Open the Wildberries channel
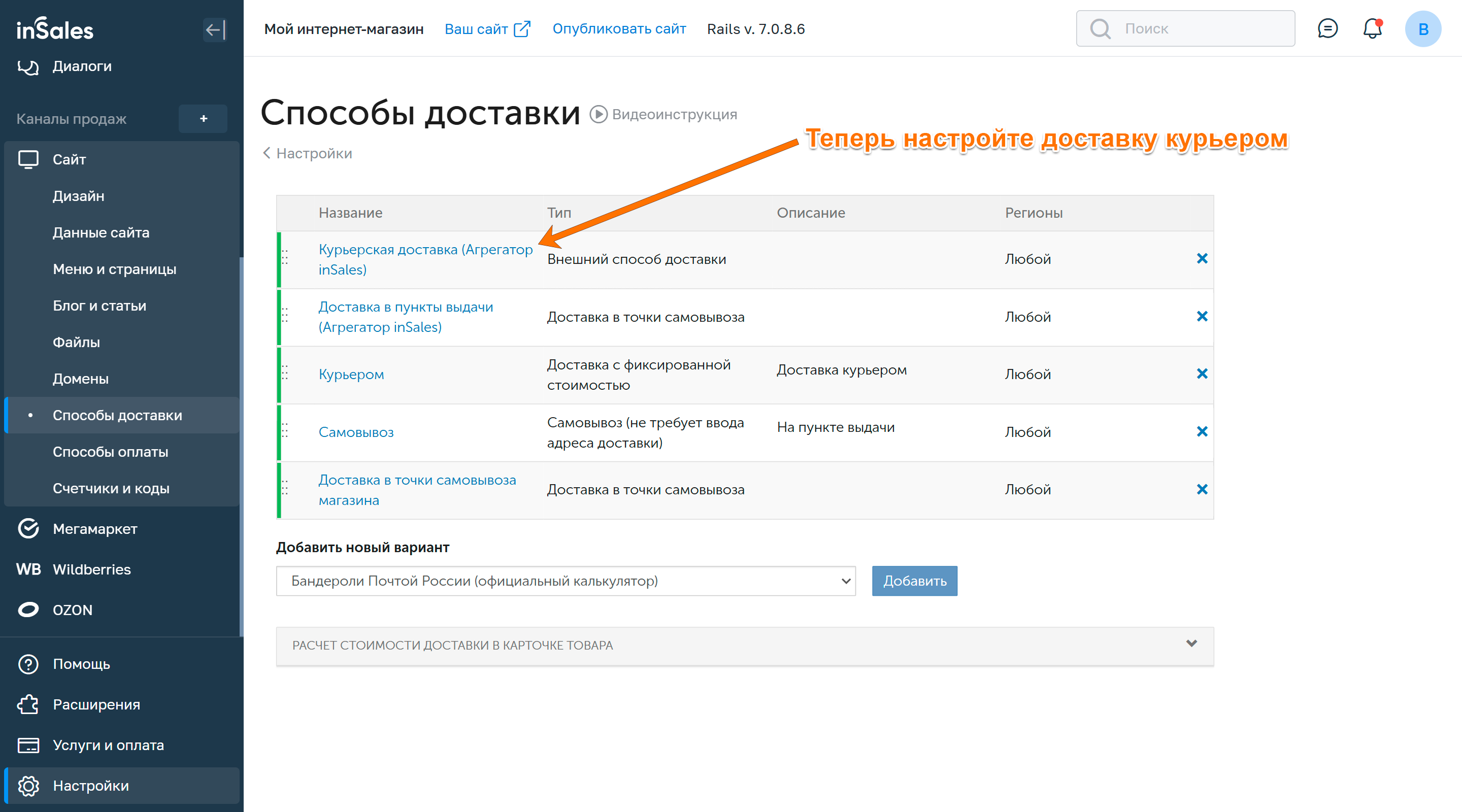The height and width of the screenshot is (812, 1462). [x=91, y=569]
